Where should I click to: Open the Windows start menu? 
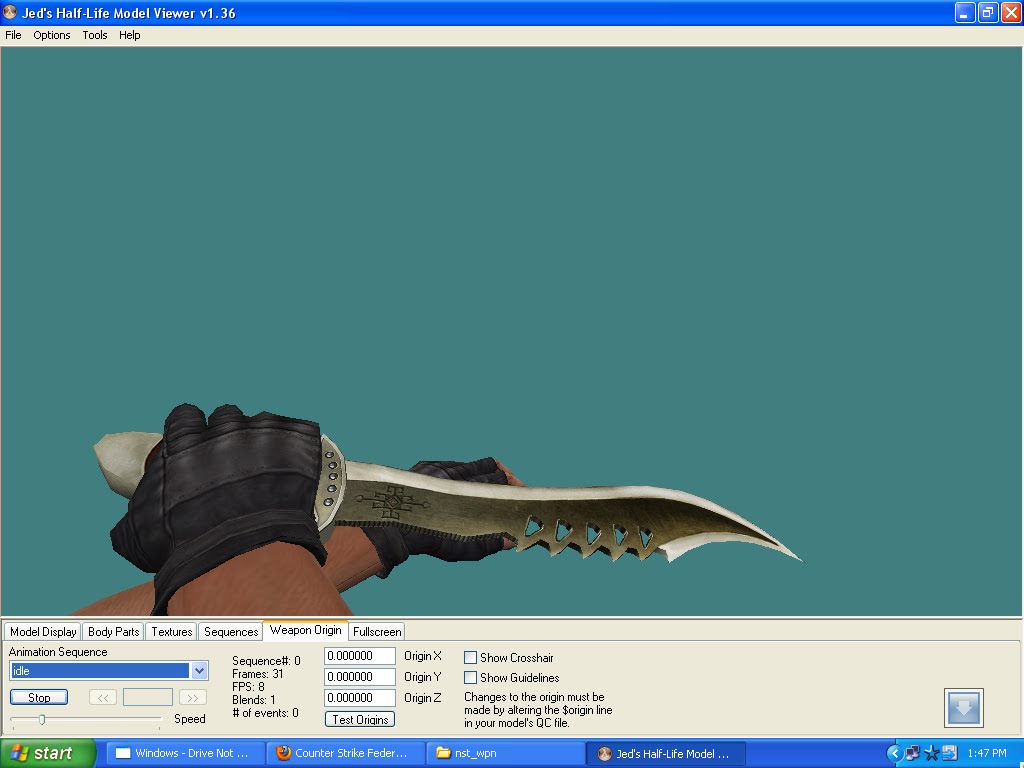pos(48,753)
